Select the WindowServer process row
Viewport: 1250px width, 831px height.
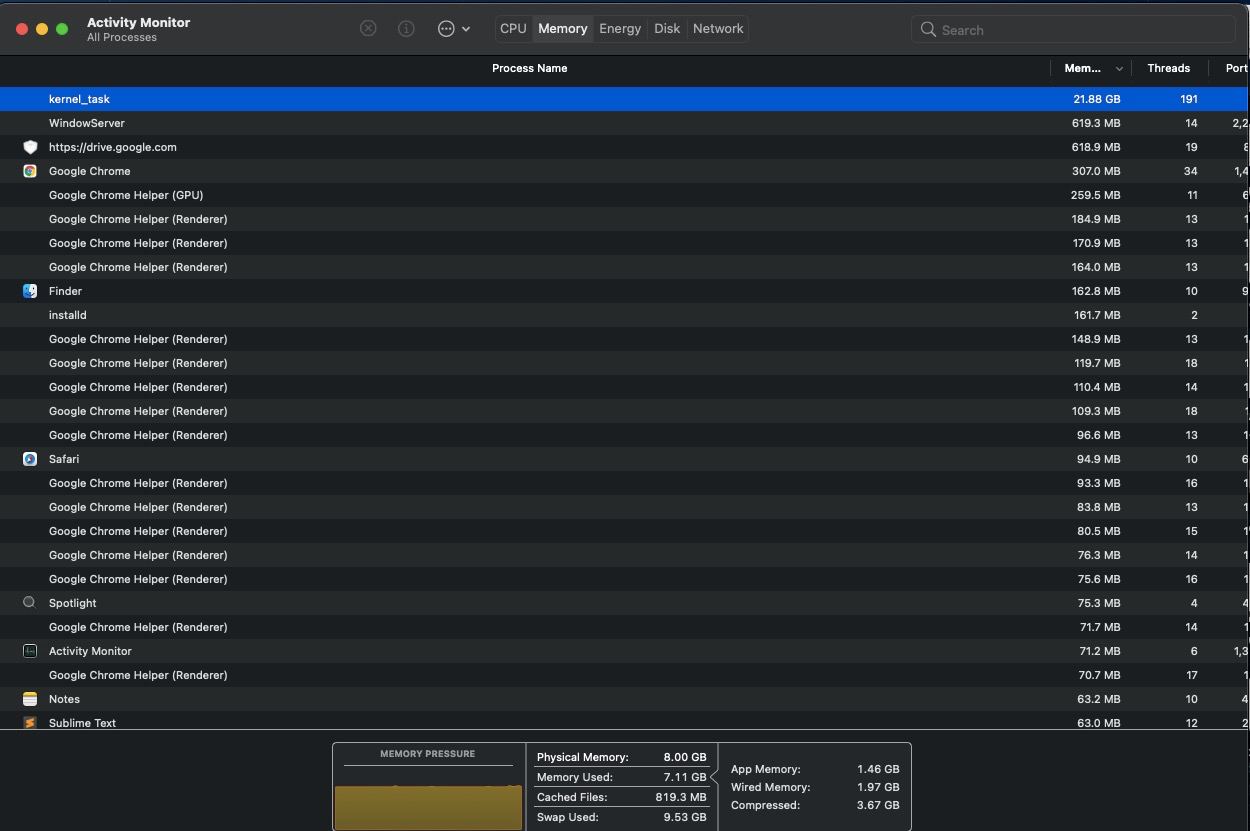pyautogui.click(x=625, y=123)
